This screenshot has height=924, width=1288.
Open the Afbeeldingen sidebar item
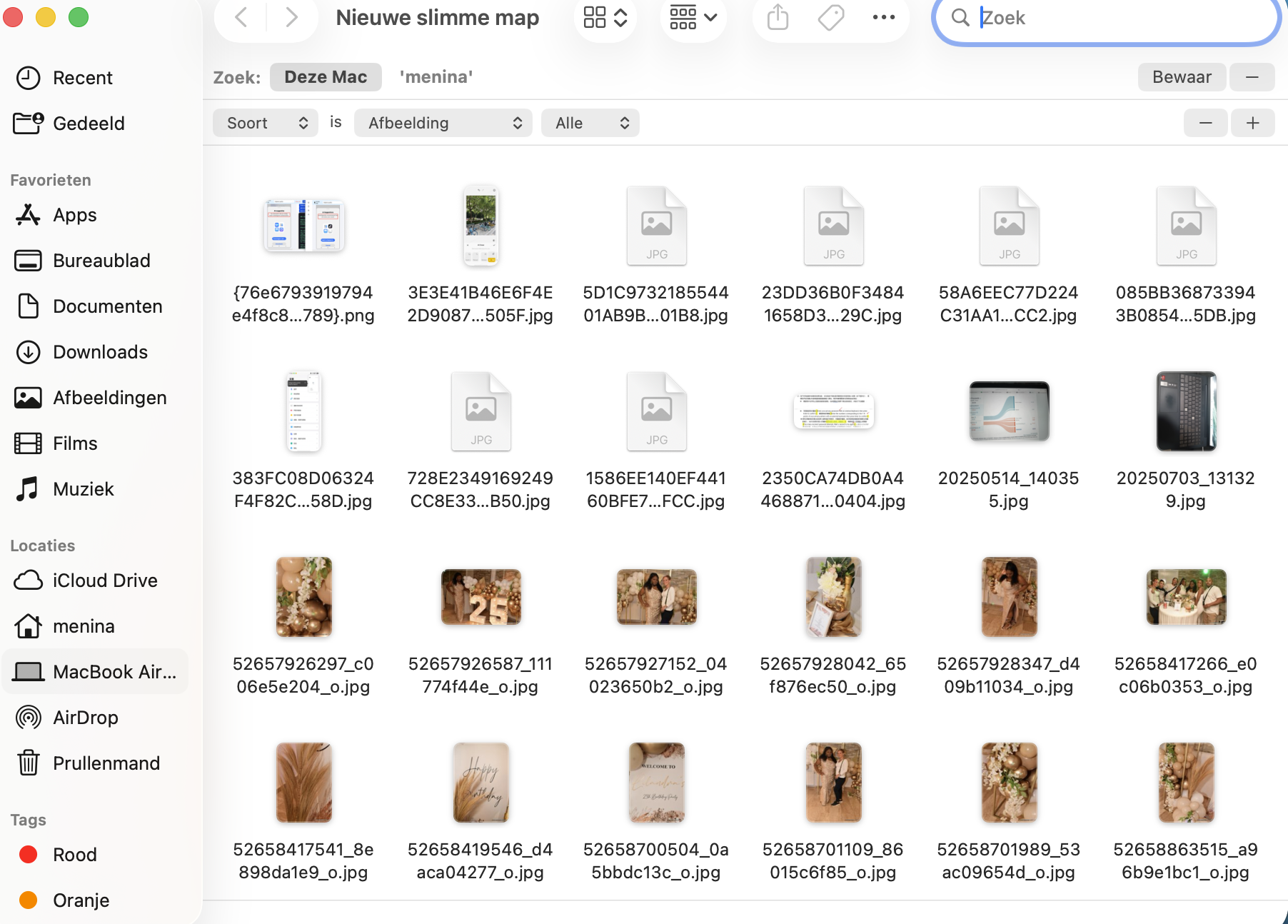(109, 398)
